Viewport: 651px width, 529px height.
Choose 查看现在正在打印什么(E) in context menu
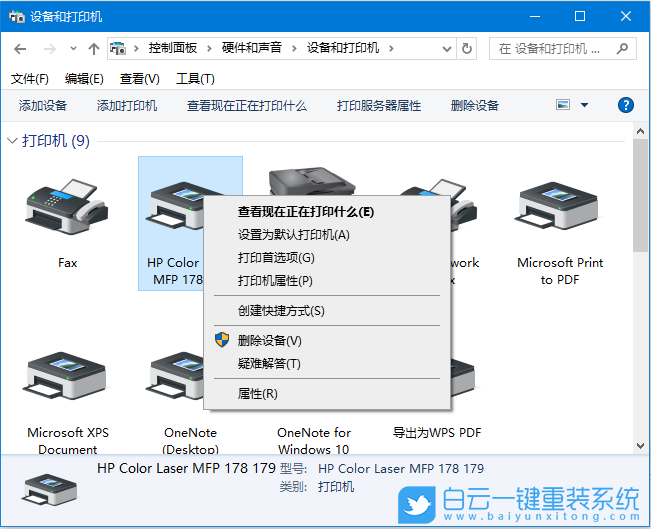pyautogui.click(x=326, y=212)
